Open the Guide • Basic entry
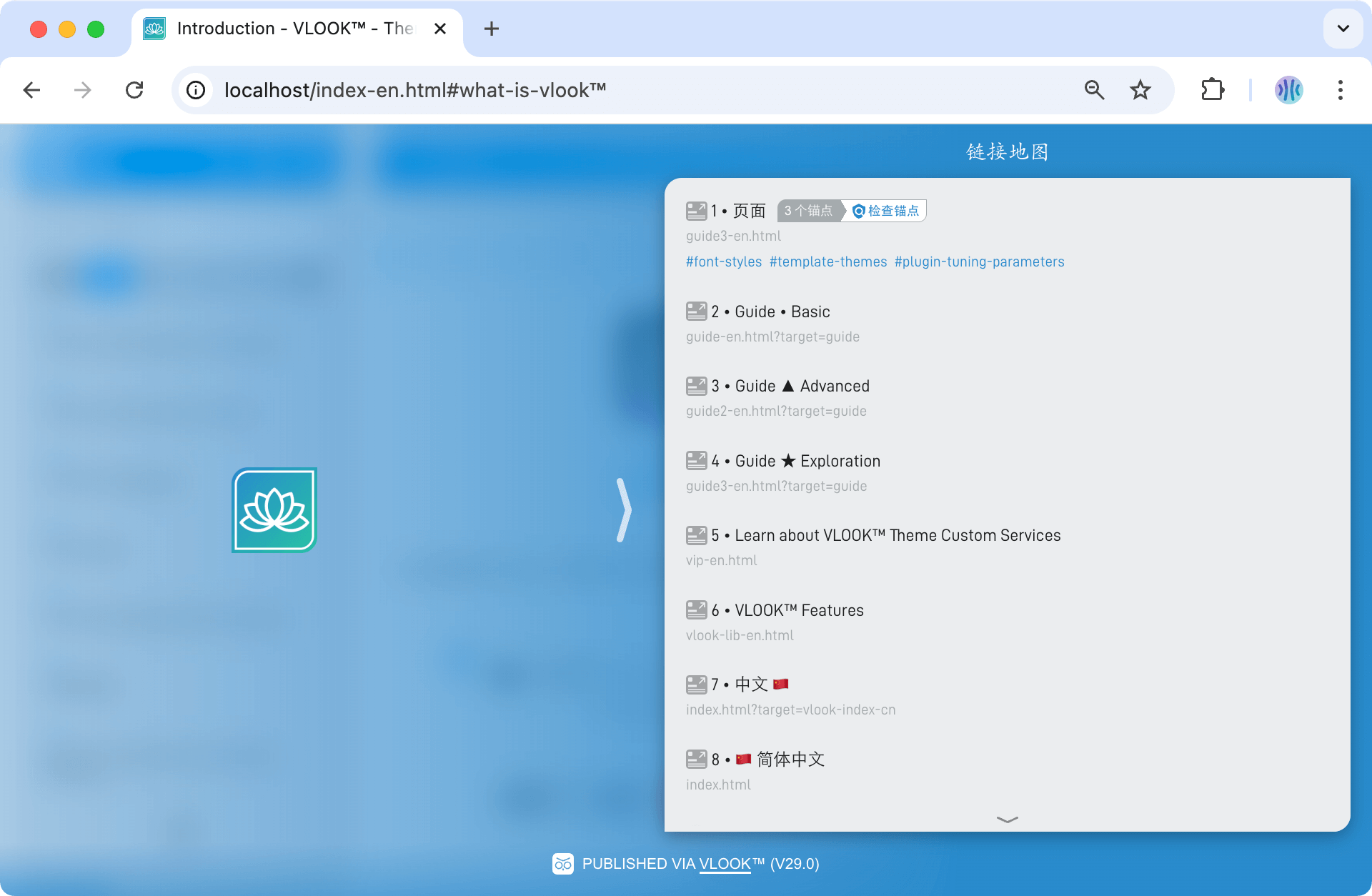1372x896 pixels. [770, 312]
